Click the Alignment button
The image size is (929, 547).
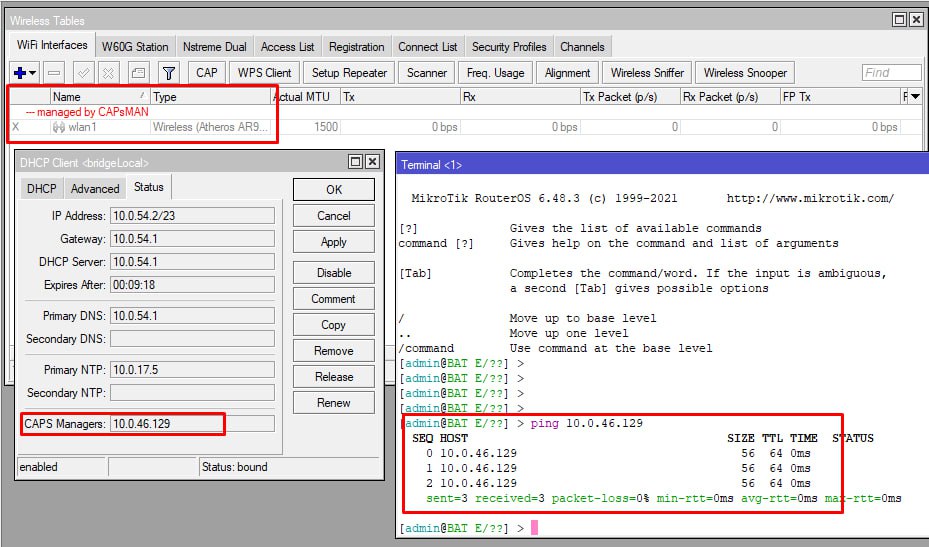tap(568, 73)
